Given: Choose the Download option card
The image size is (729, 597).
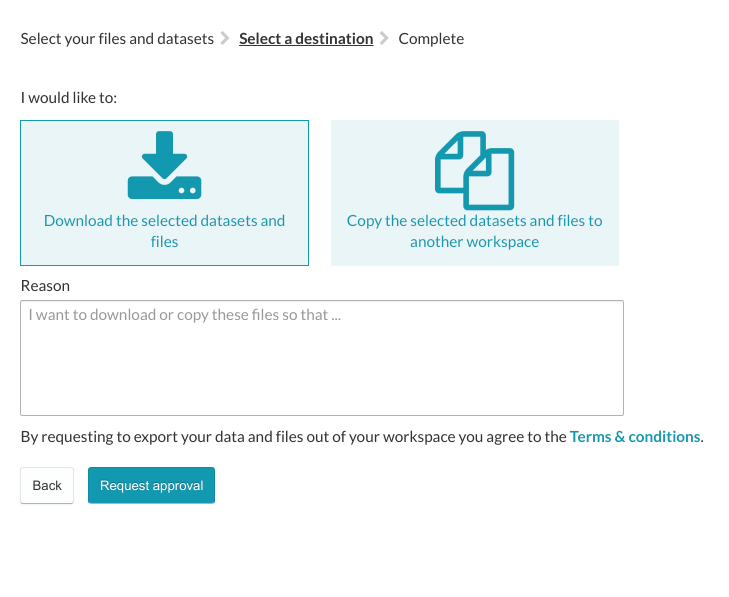Looking at the screenshot, I should [x=164, y=193].
